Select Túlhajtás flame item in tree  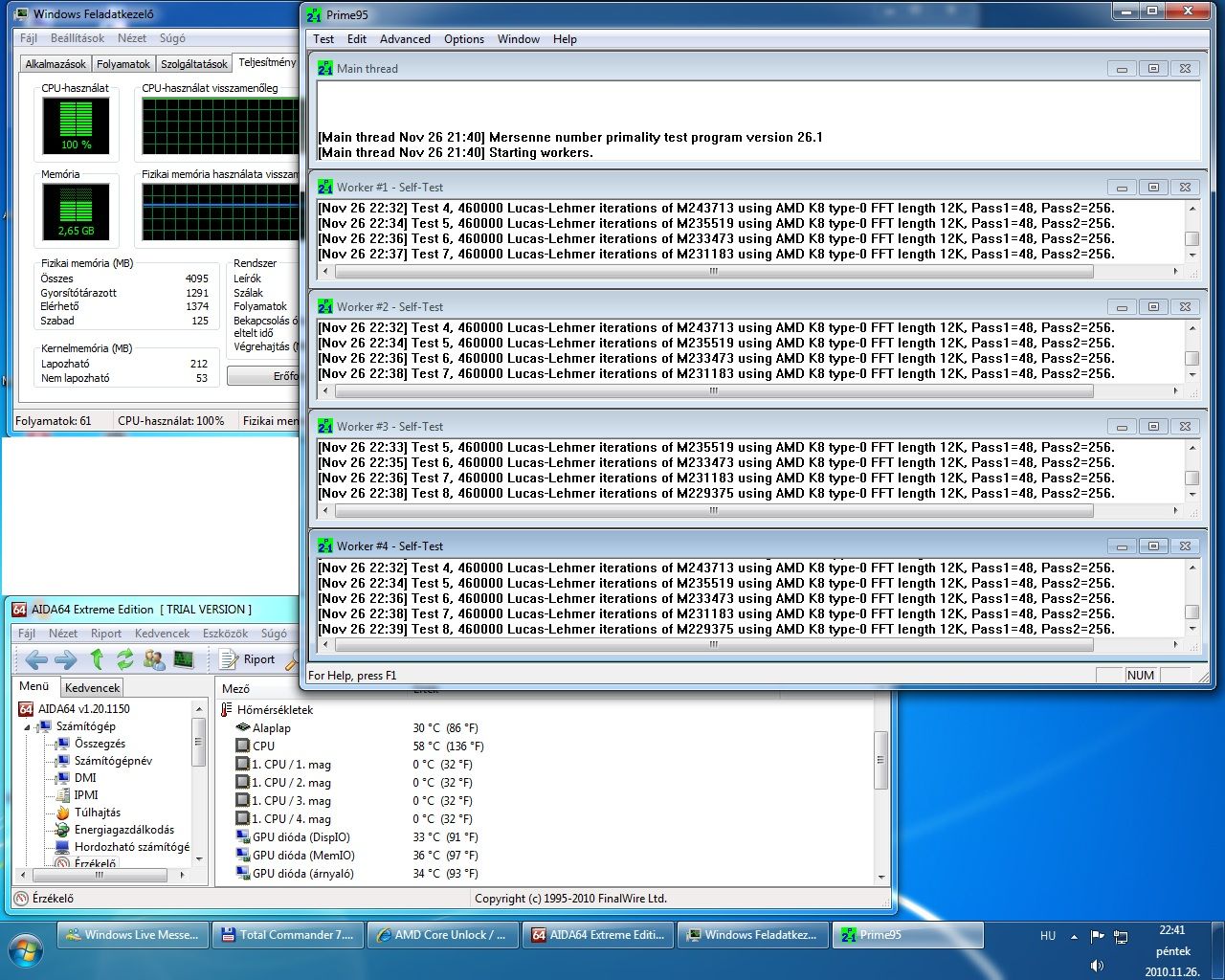[98, 813]
